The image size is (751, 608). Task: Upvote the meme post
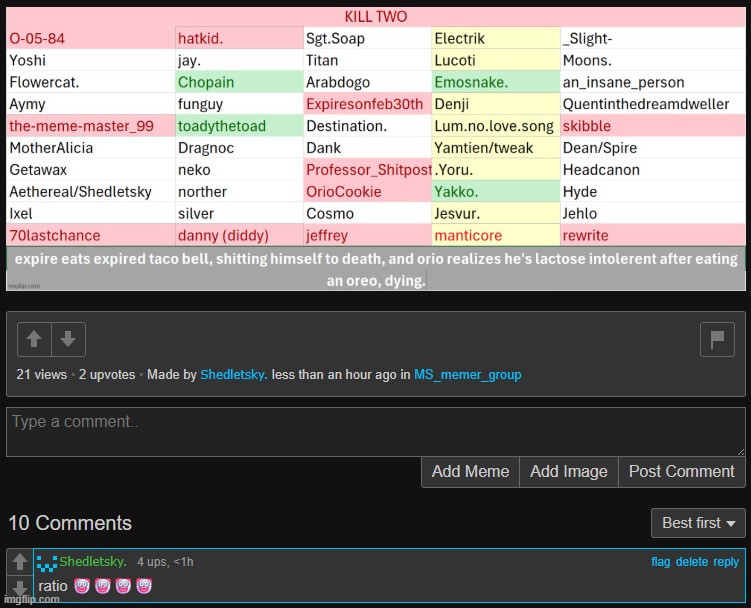pyautogui.click(x=35, y=339)
